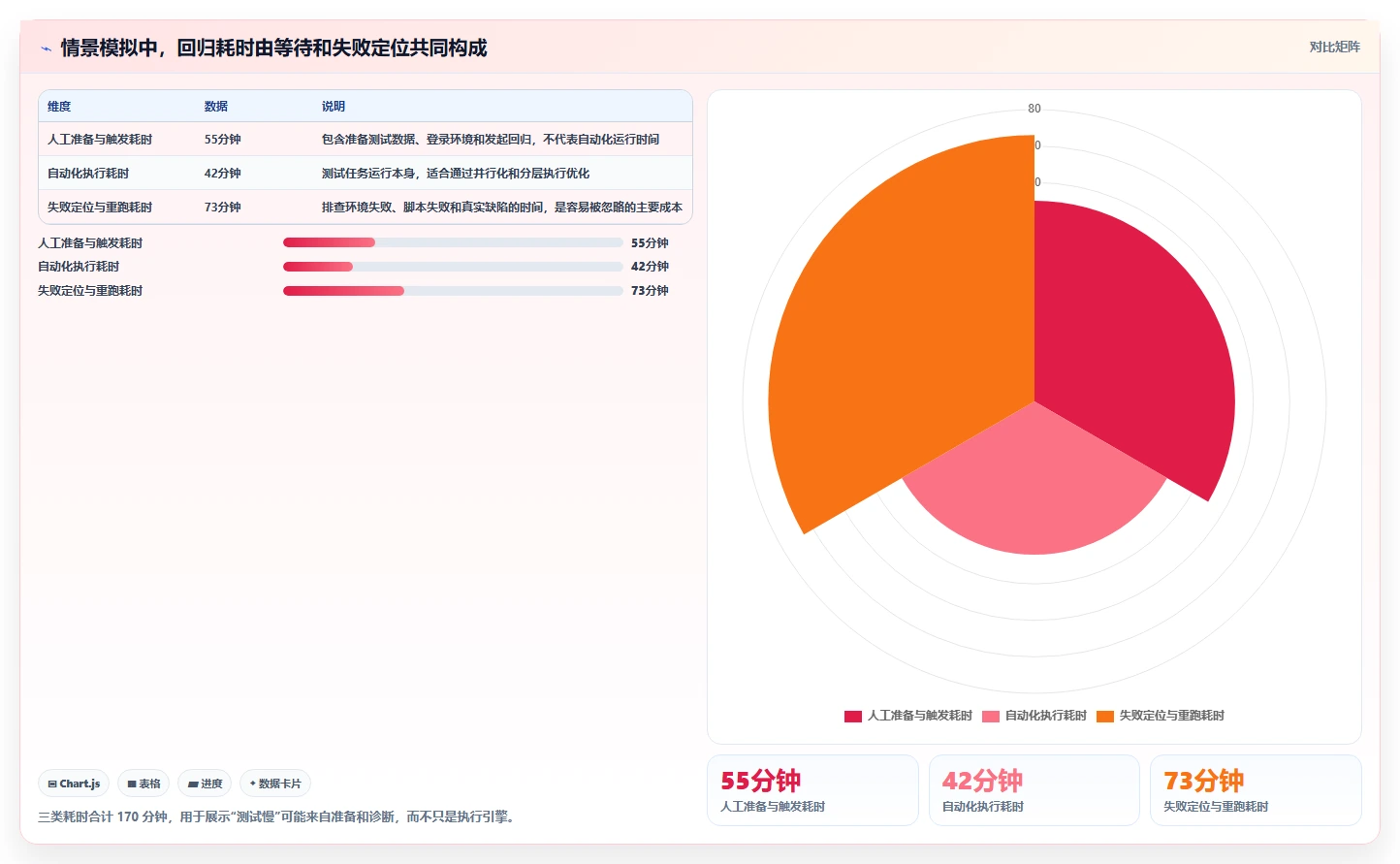The image size is (1400, 864).
Task: Click the 42分钟 table value
Action: 223,174
